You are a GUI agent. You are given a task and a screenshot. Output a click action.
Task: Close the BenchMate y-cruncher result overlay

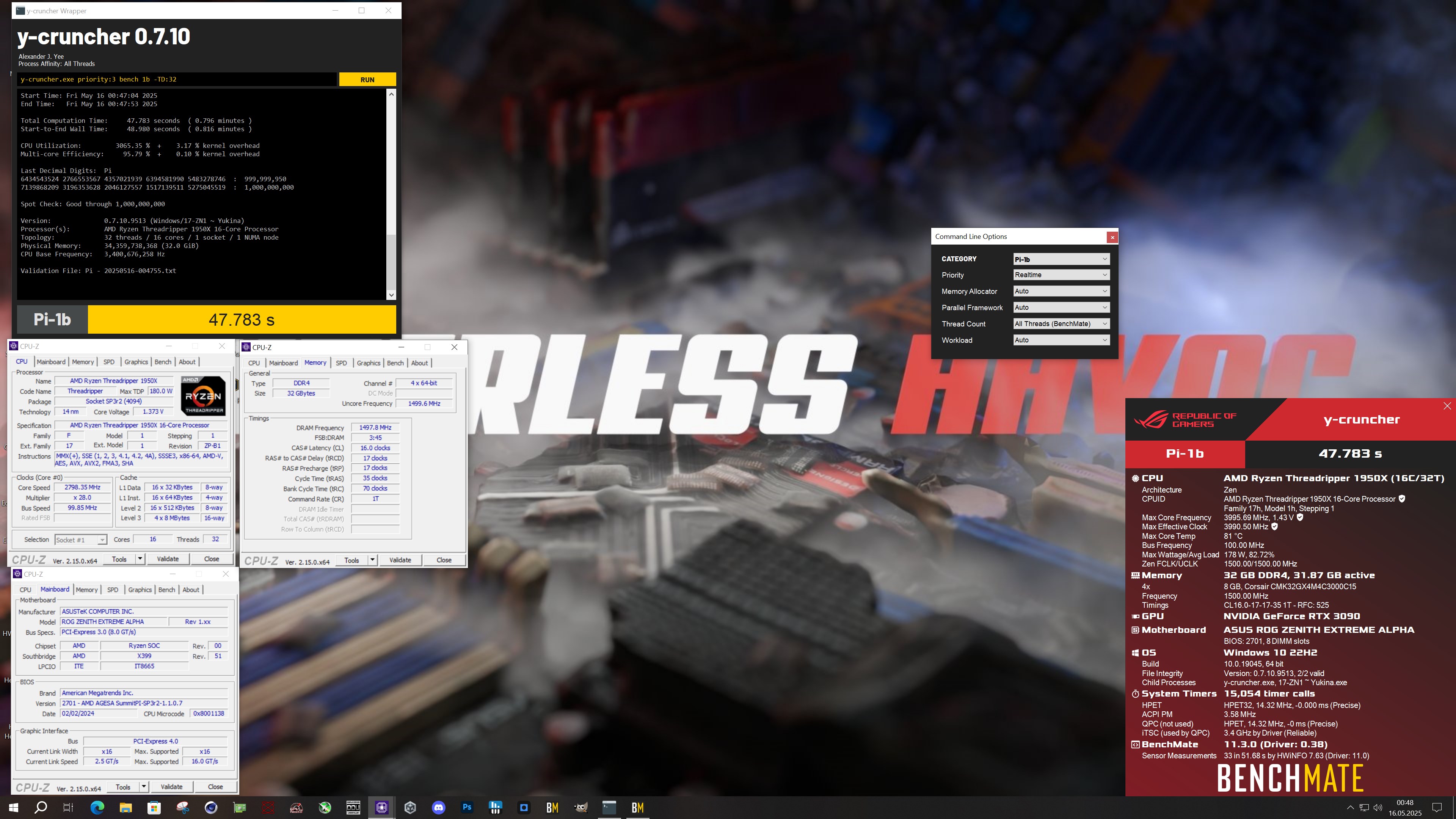[1447, 406]
